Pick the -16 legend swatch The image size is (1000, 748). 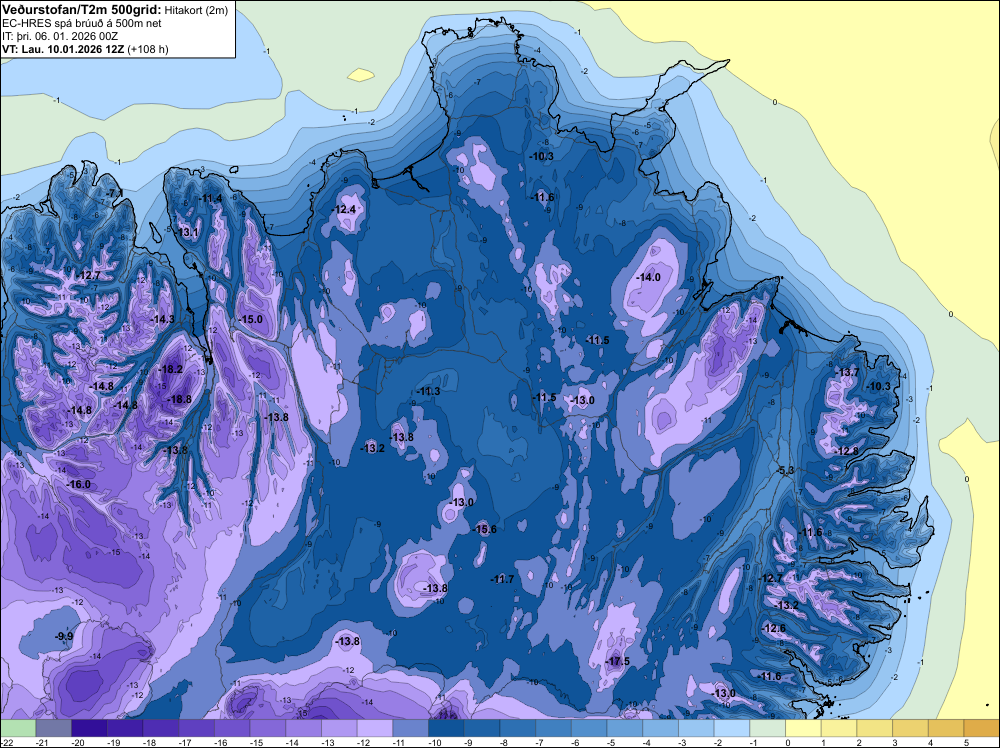(232, 728)
